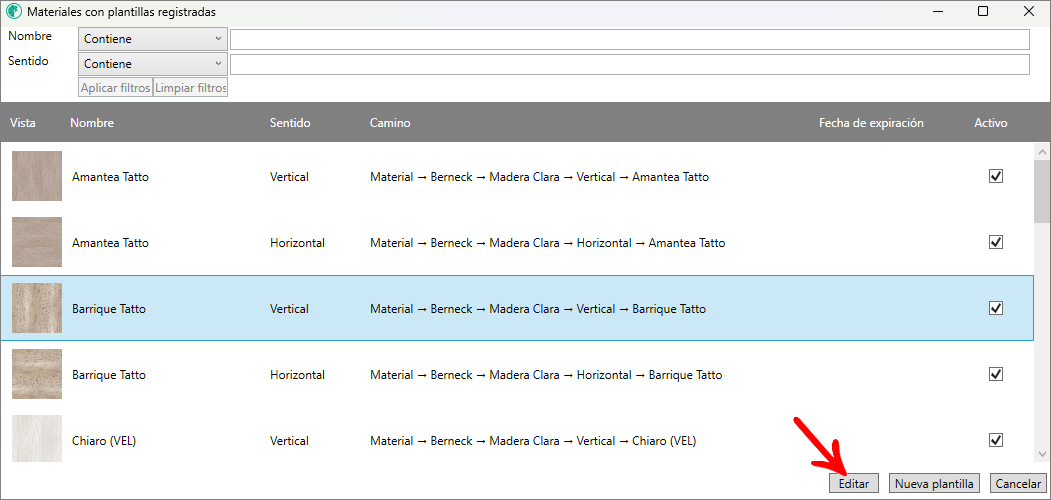Expand the Sentido filter condition dropdown
This screenshot has width=1051, height=500.
pos(153,64)
